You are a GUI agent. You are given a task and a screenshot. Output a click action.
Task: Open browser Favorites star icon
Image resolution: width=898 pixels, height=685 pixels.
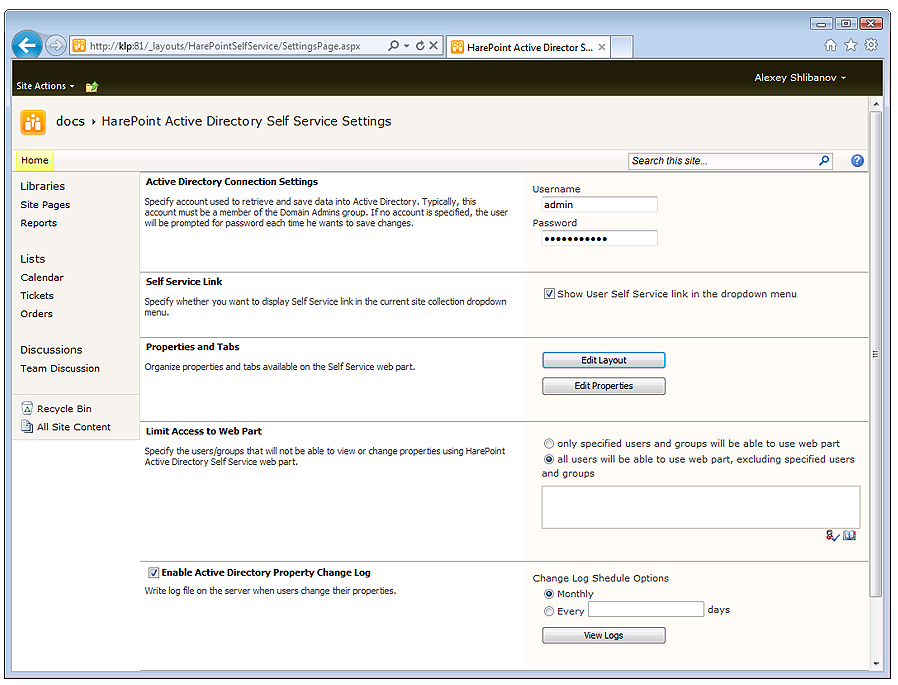click(x=850, y=46)
